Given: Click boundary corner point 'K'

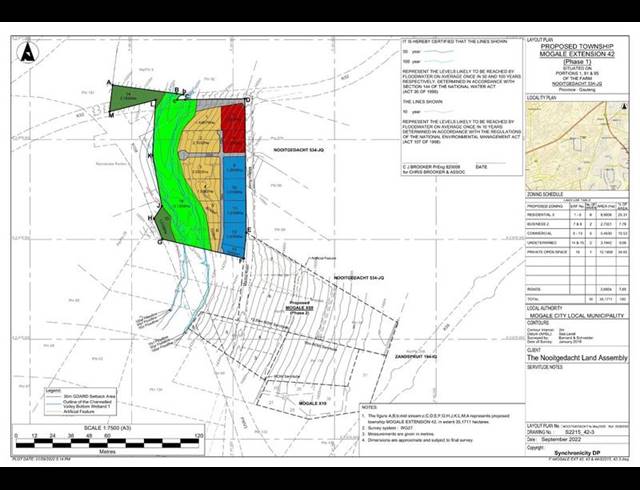Looking at the screenshot, I should pyautogui.click(x=150, y=156).
